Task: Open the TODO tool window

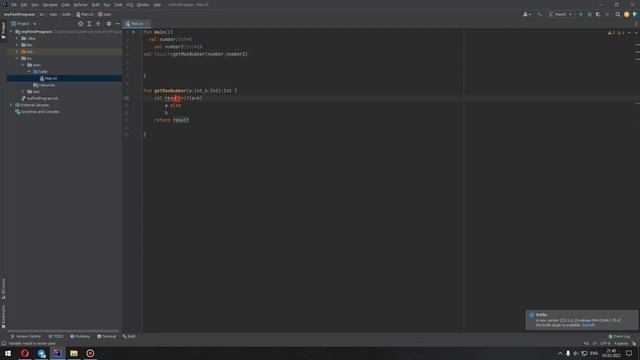Action: (x=56, y=336)
